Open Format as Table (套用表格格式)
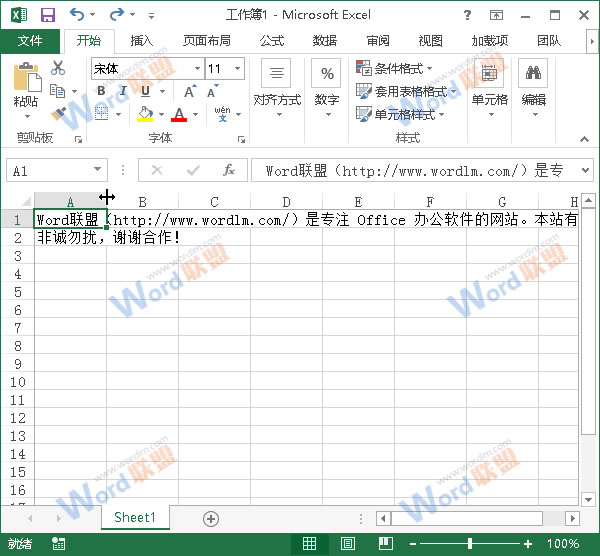The image size is (600, 556). coord(406,91)
